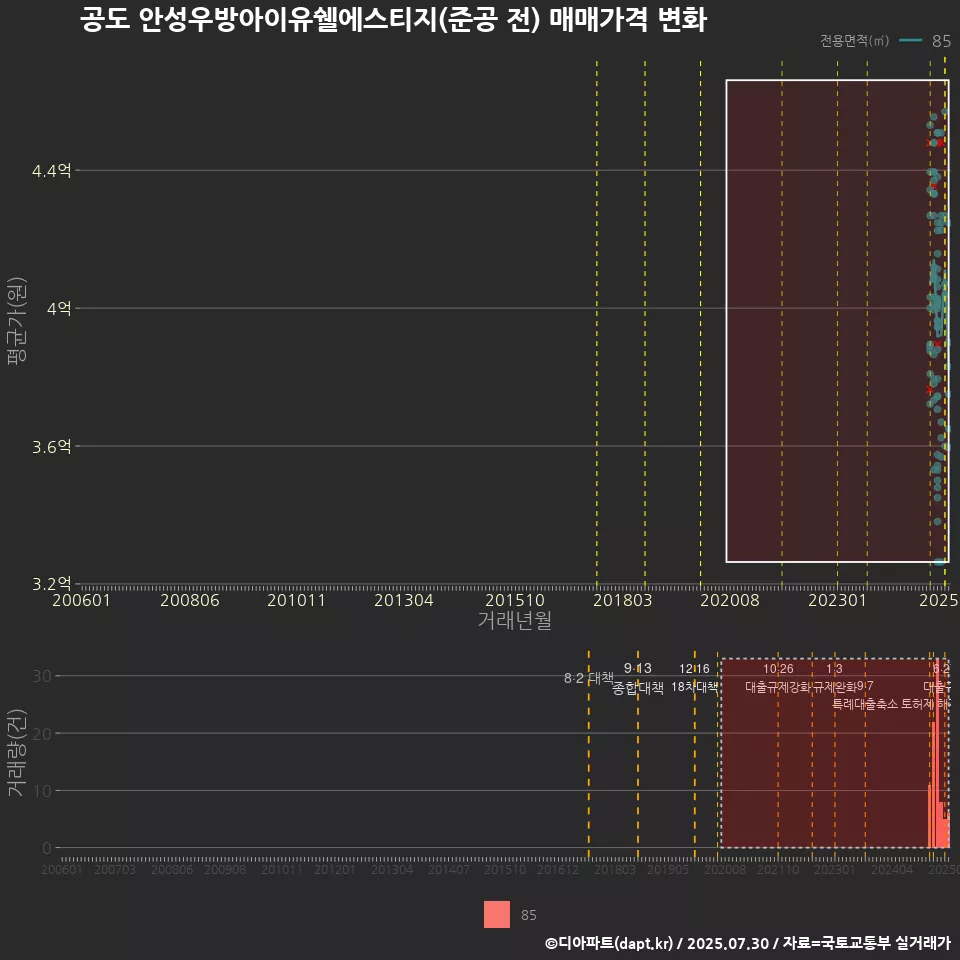
Task: Click the 10·26 대출규제강화 policy annotation
Action: [x=778, y=678]
